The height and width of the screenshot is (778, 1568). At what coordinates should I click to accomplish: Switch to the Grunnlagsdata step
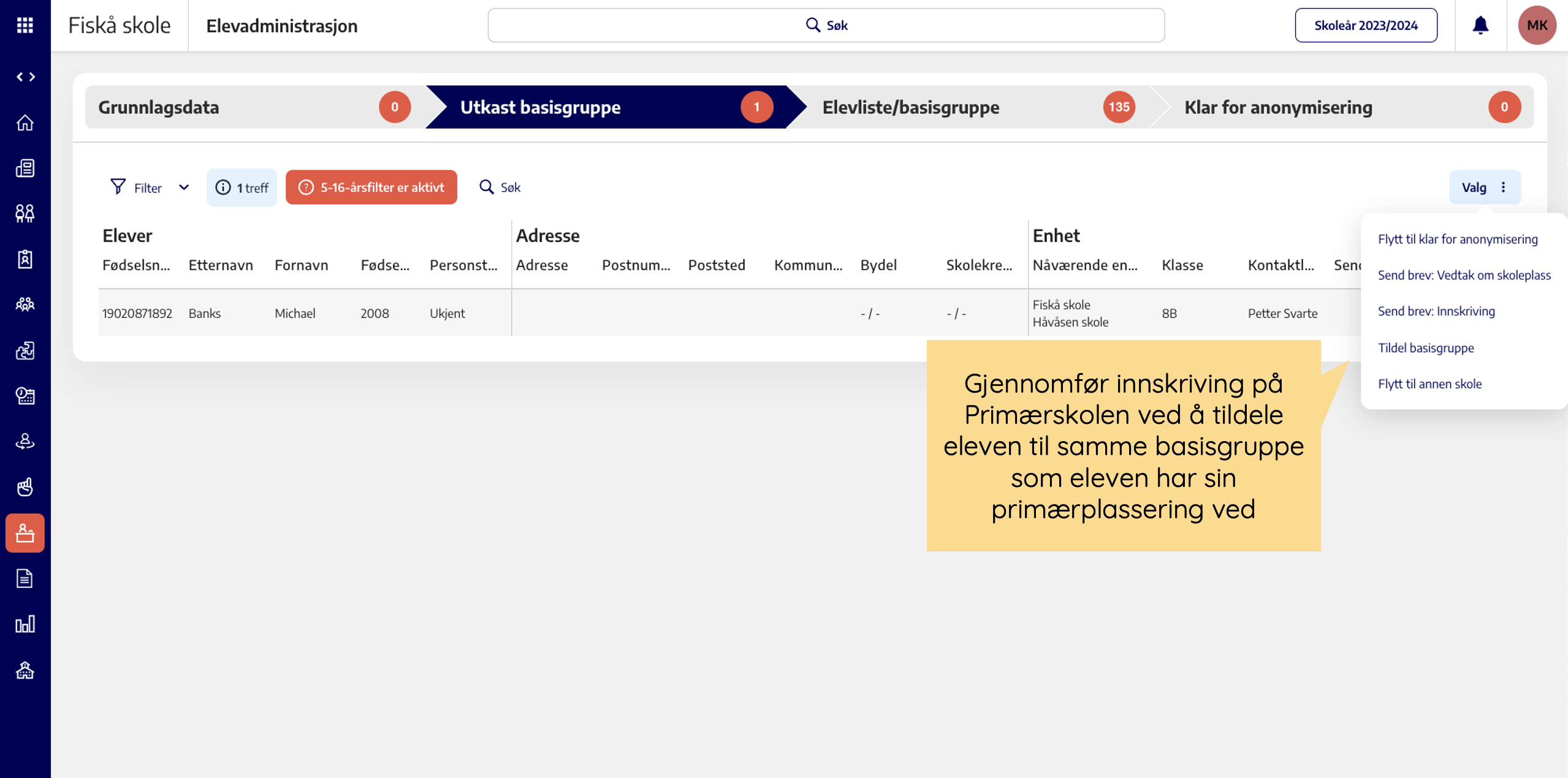tap(254, 107)
